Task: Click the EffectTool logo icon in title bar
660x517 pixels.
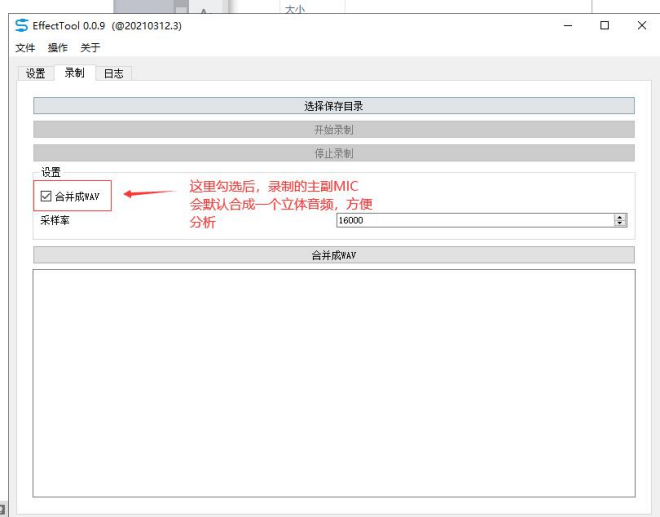Action: [x=21, y=26]
